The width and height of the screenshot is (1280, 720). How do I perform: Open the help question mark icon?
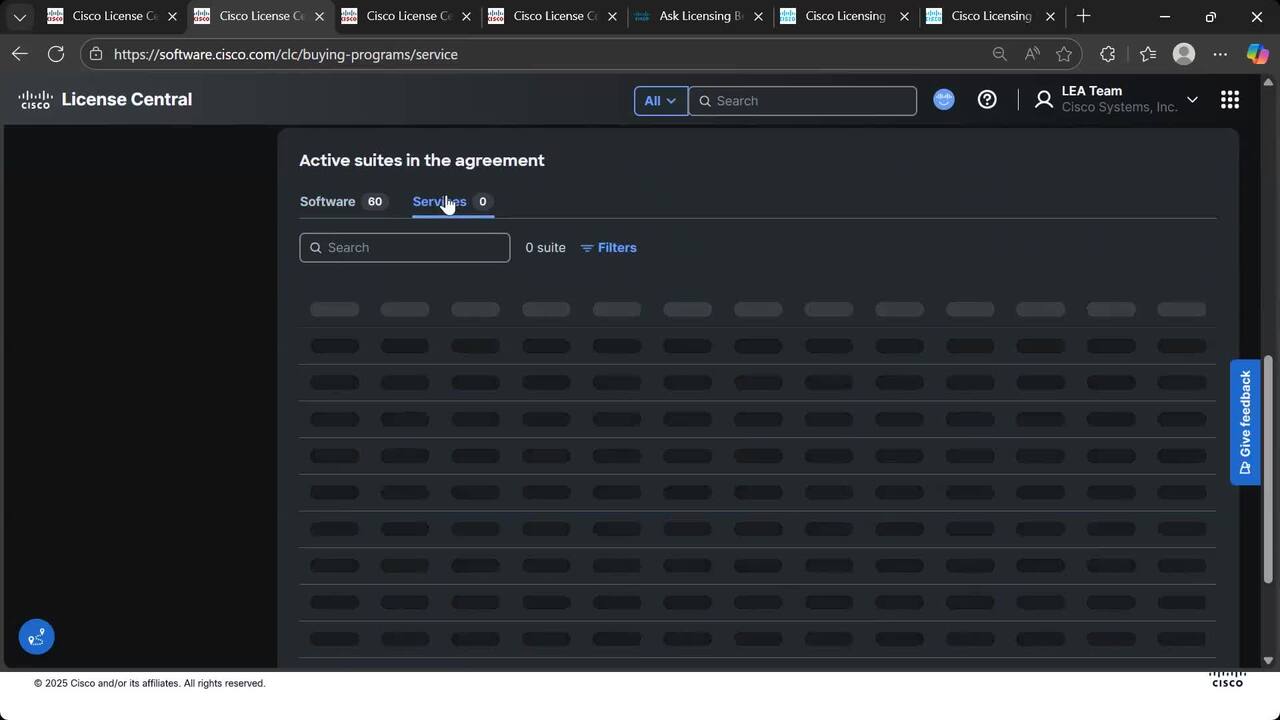point(986,99)
